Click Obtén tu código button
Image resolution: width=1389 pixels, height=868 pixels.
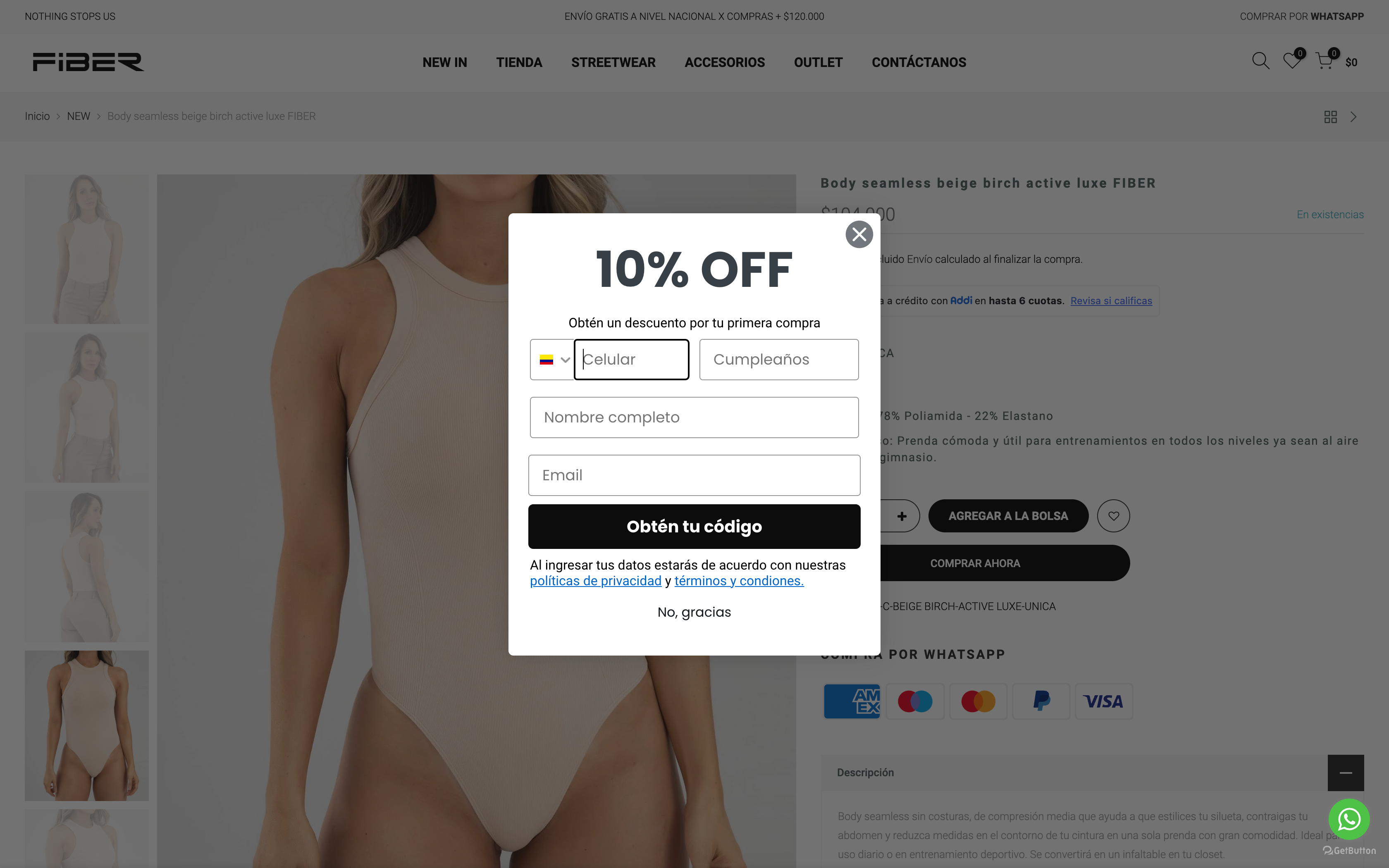point(694,527)
